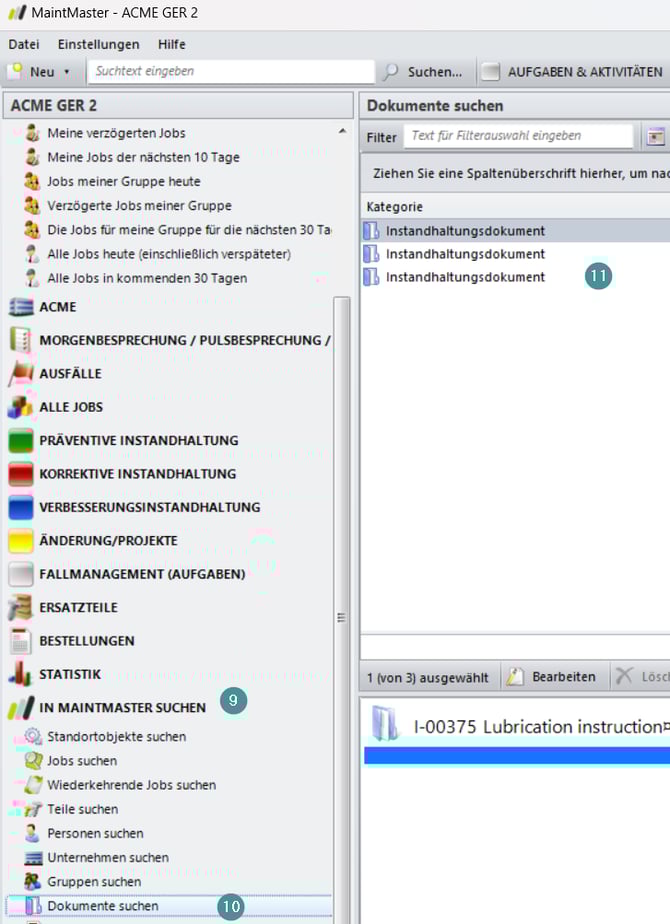Image resolution: width=670 pixels, height=924 pixels.
Task: Click the Ausfälle flag icon
Action: [21, 373]
